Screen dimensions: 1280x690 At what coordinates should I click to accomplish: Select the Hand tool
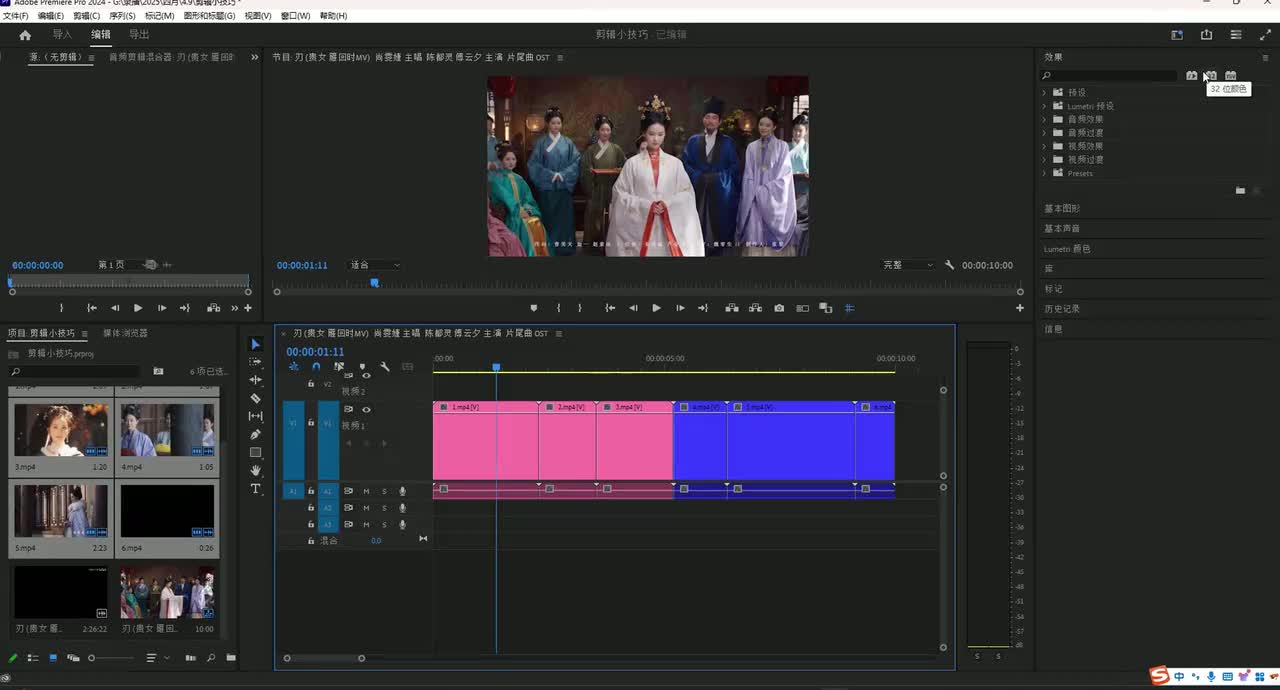(255, 470)
